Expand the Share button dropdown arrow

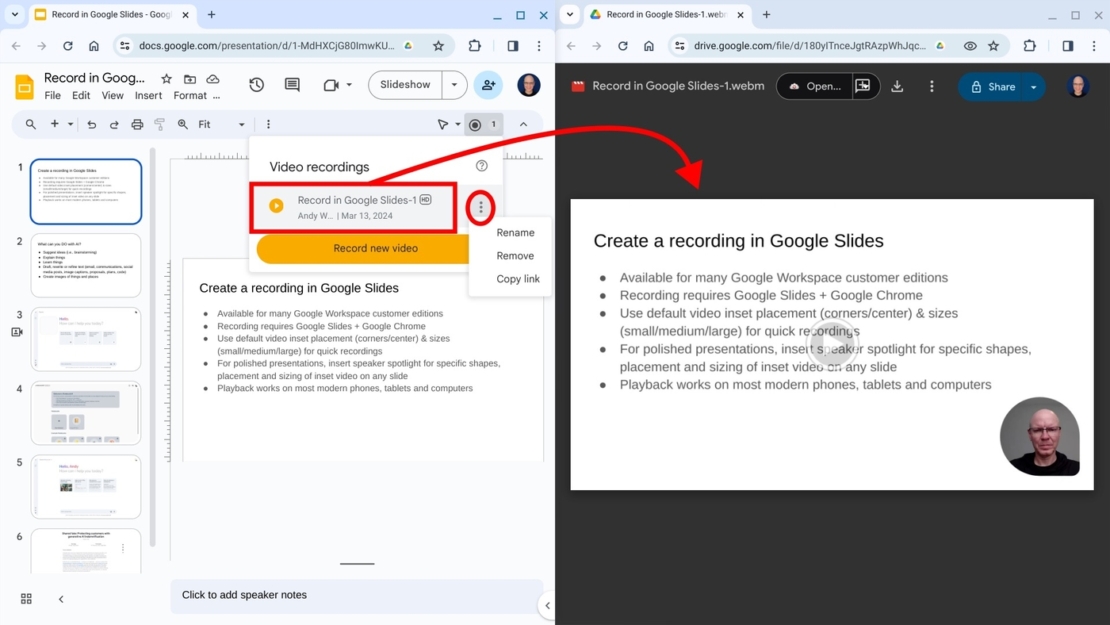(1032, 86)
